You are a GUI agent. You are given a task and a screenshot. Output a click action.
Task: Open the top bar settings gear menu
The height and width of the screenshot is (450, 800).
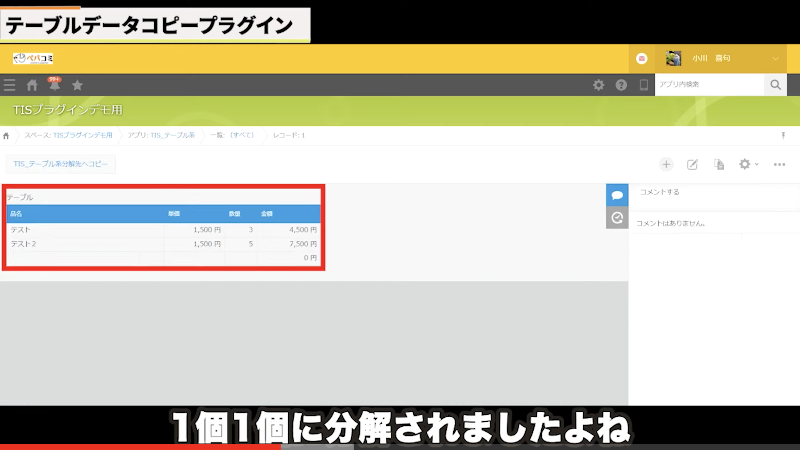coord(599,86)
